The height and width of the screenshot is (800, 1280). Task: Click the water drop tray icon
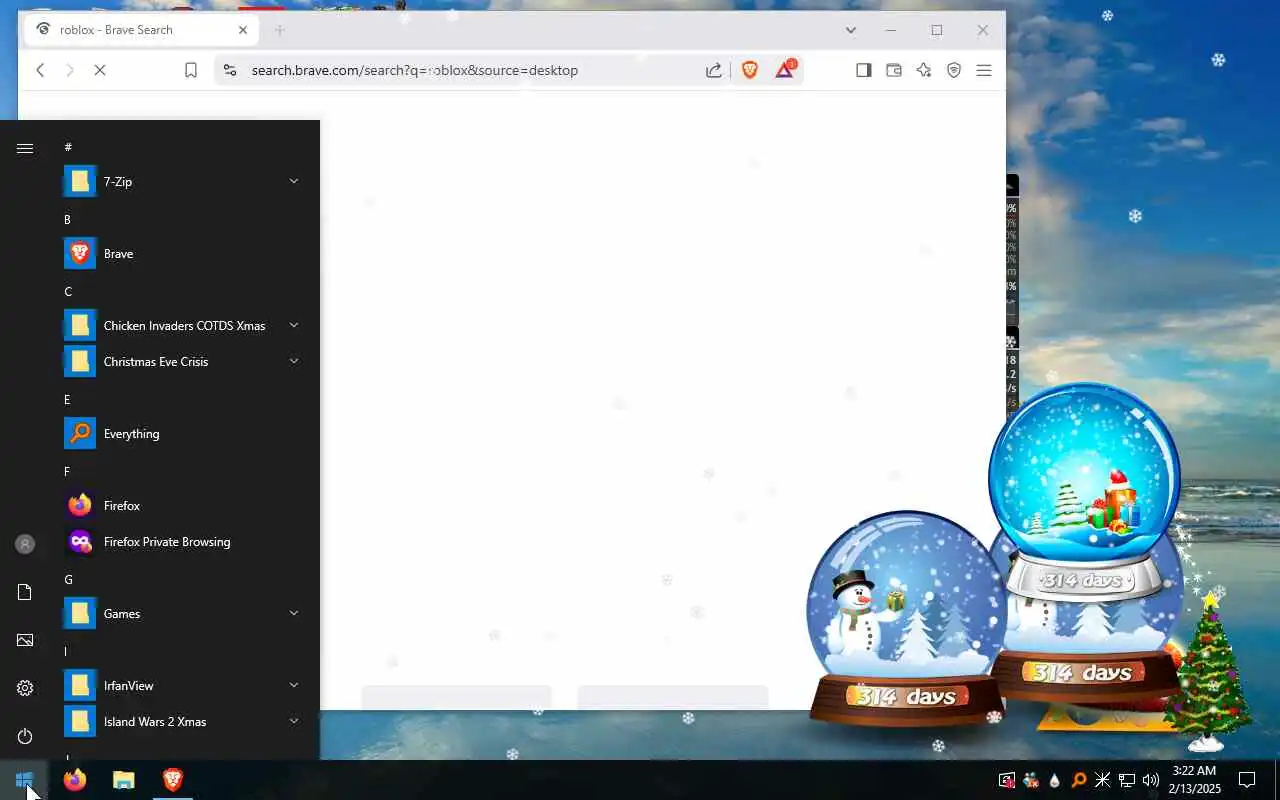pyautogui.click(x=1054, y=780)
